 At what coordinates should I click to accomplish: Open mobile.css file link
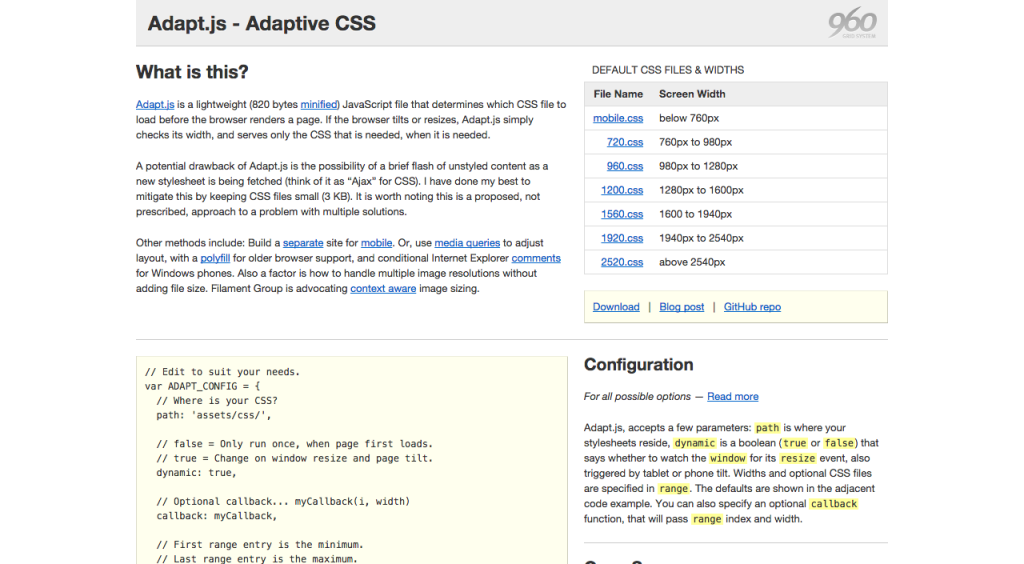tap(618, 118)
